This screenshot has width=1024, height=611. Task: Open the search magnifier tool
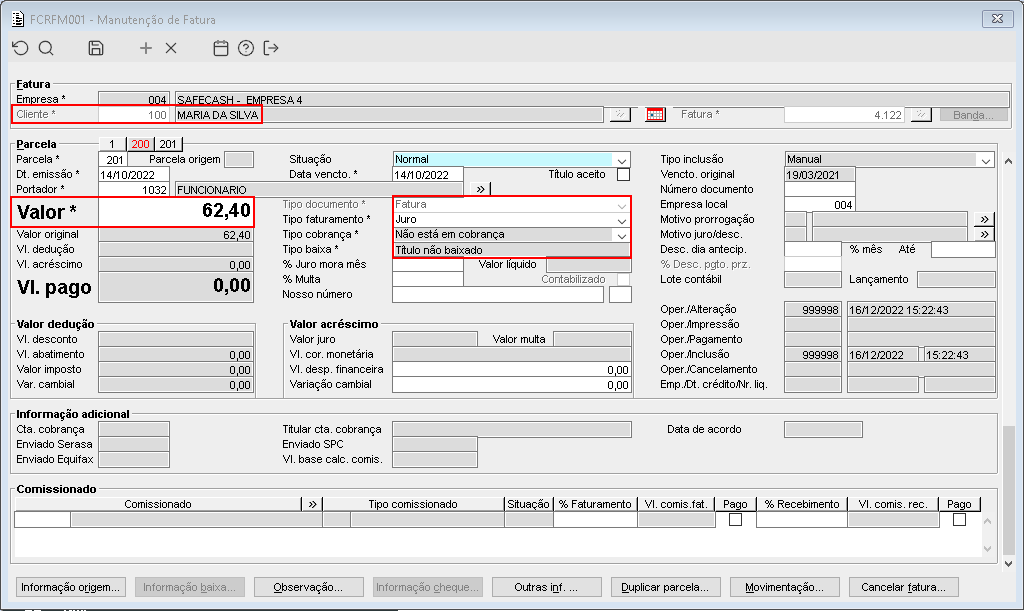[x=46, y=48]
